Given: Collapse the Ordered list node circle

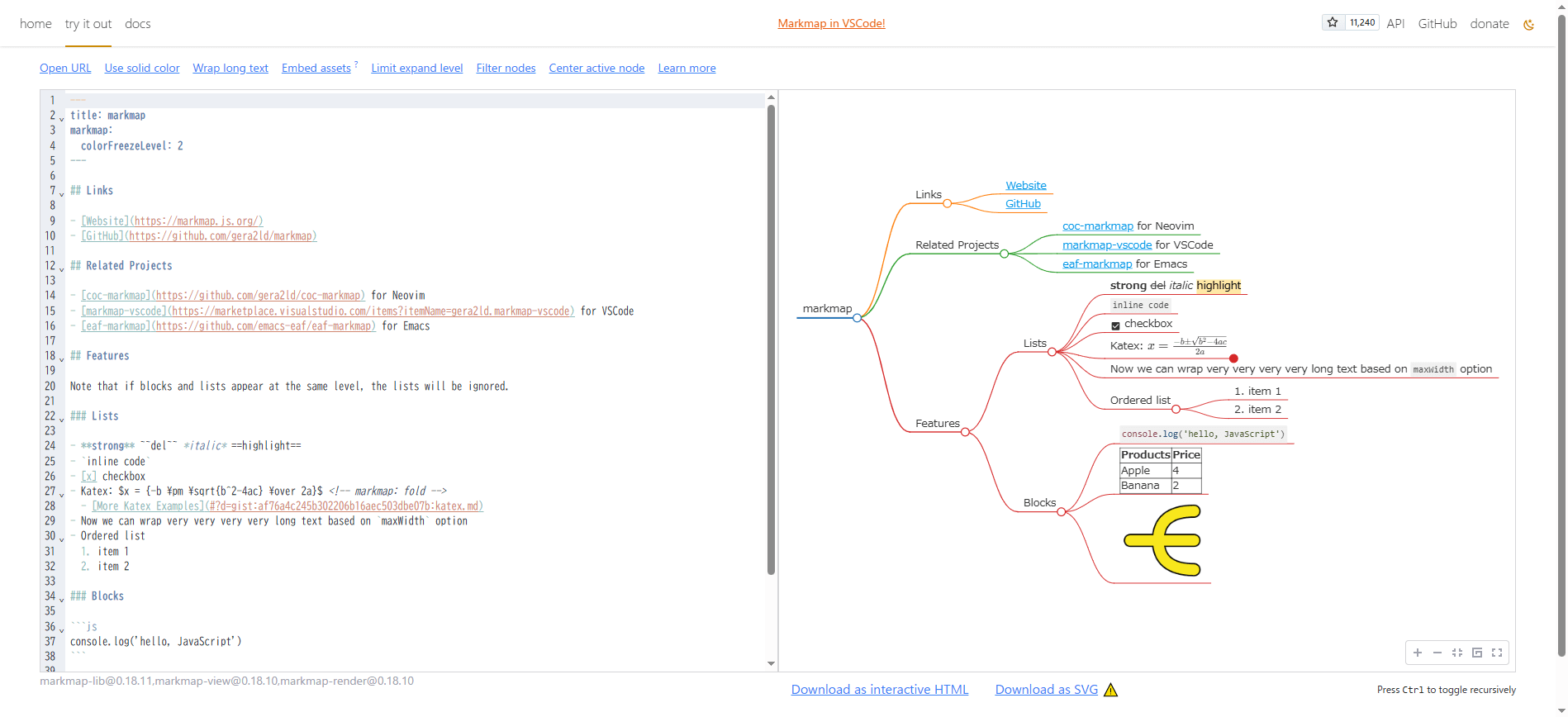Looking at the screenshot, I should 1176,409.
